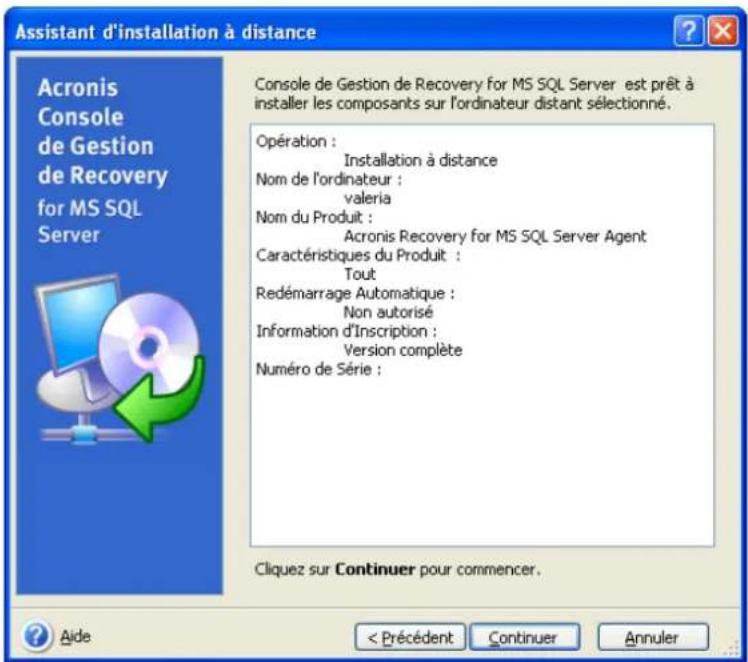This screenshot has height=662, width=748.
Task: Click the window resize grip corner
Action: click(732, 649)
